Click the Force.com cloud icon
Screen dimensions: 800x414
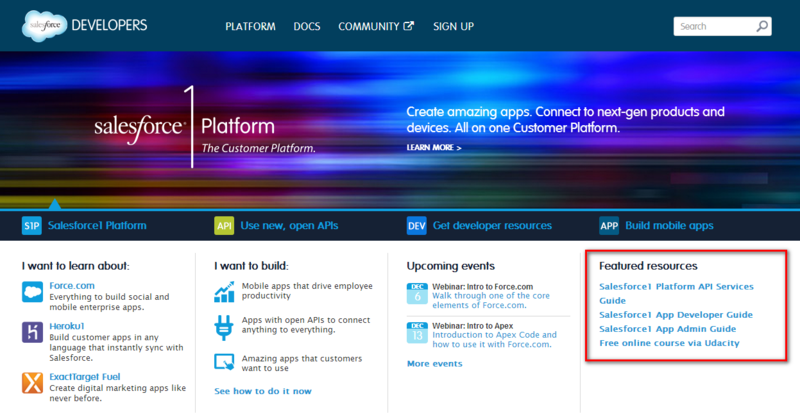(x=32, y=292)
